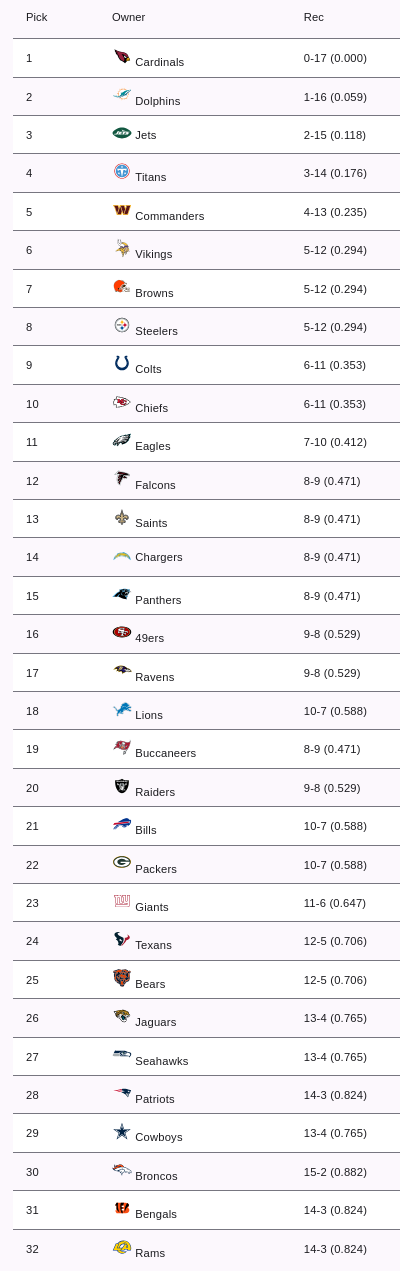Select pick number 16 row cell
This screenshot has width=400, height=1271.
[33, 634]
